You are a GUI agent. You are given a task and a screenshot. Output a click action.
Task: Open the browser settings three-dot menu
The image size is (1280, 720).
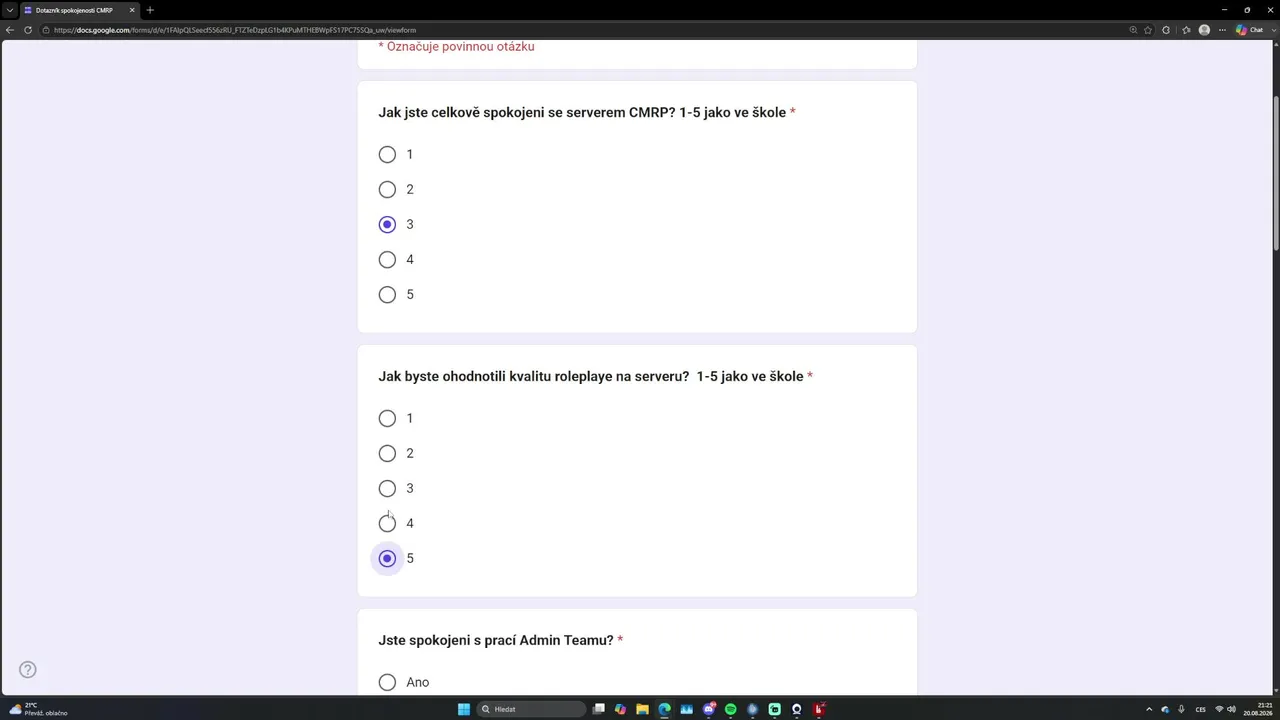click(x=1222, y=30)
